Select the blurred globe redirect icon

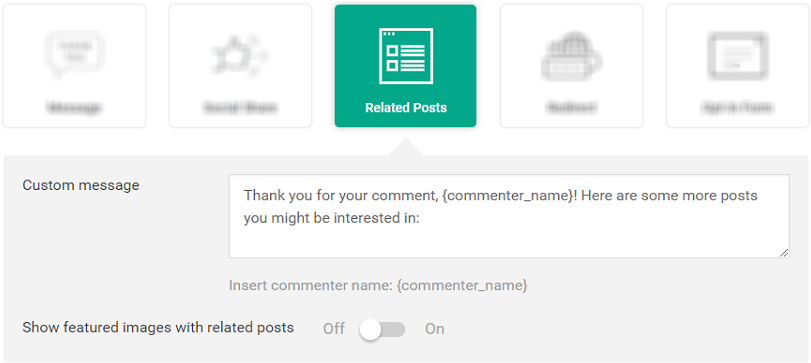pyautogui.click(x=572, y=56)
